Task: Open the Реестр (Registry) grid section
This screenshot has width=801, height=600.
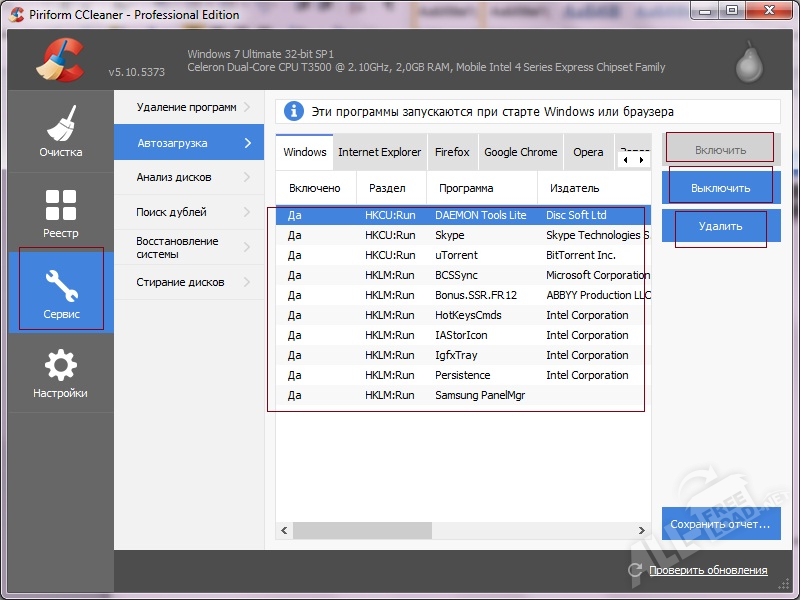Action: [x=61, y=212]
